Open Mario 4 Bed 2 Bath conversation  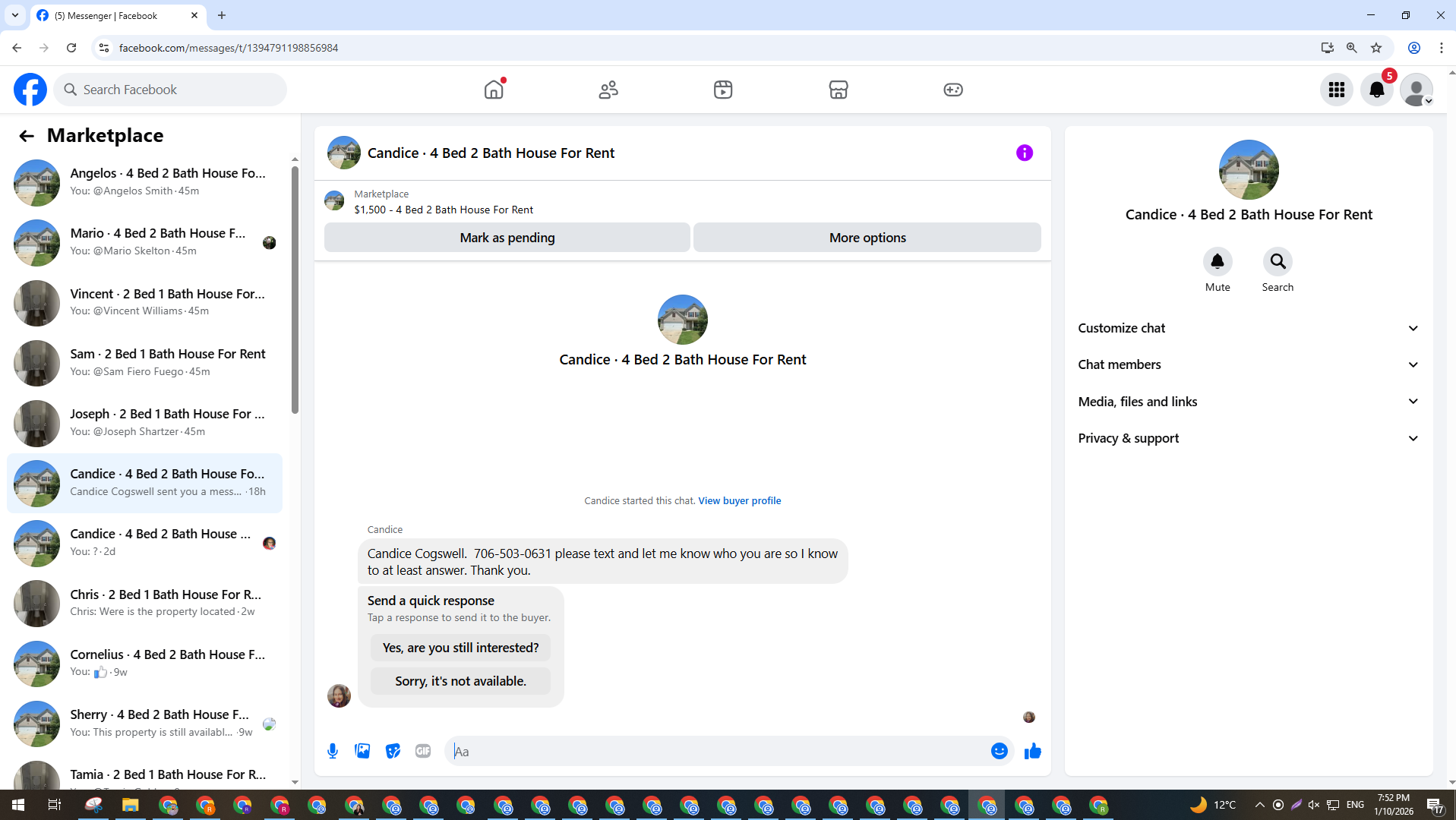[x=144, y=242]
